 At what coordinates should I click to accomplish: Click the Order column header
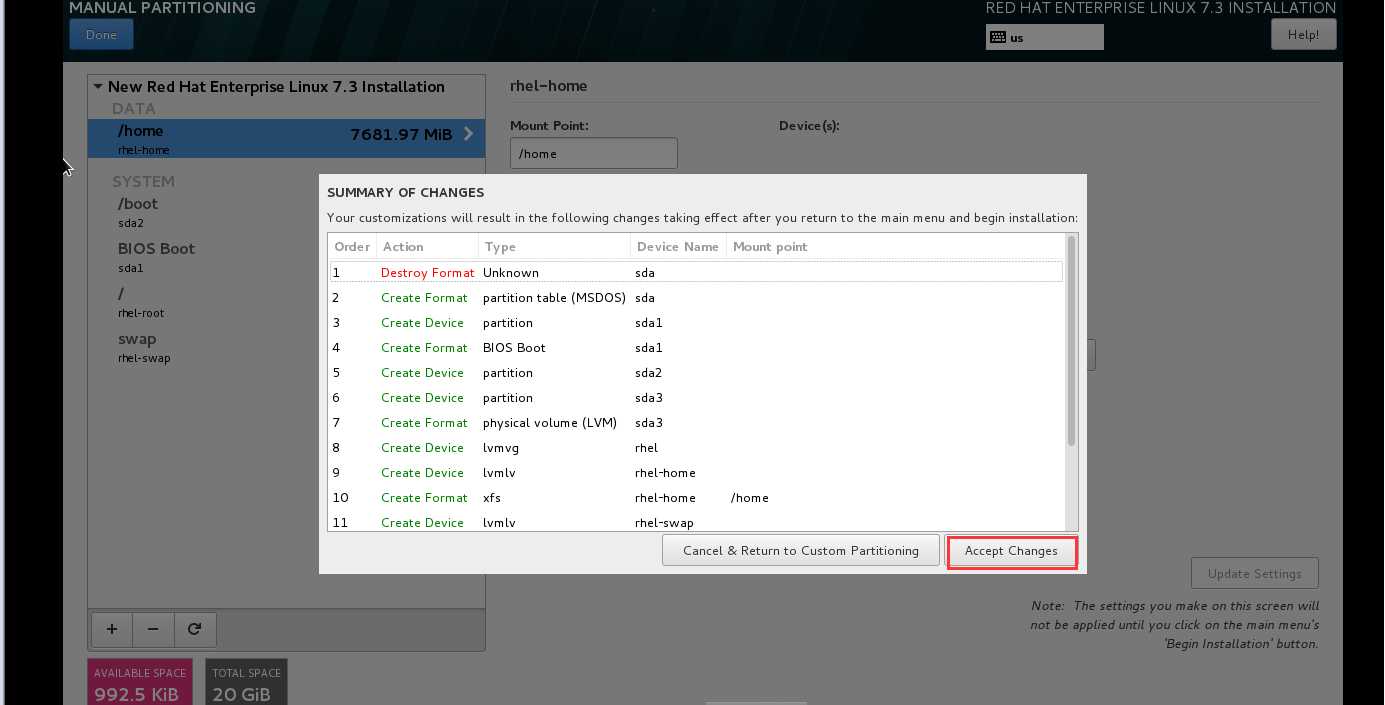tap(352, 247)
